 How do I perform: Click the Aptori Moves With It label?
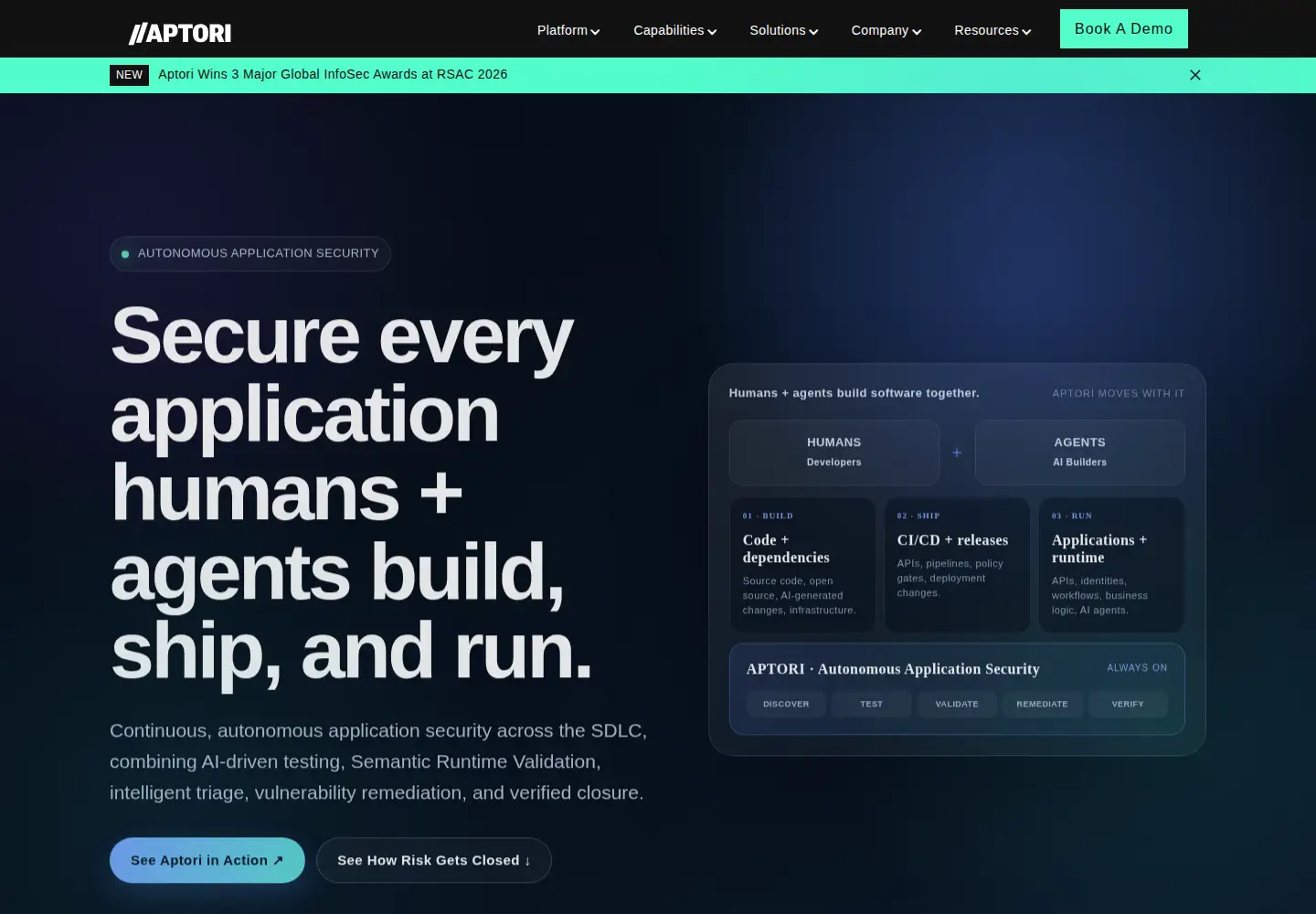click(1119, 393)
